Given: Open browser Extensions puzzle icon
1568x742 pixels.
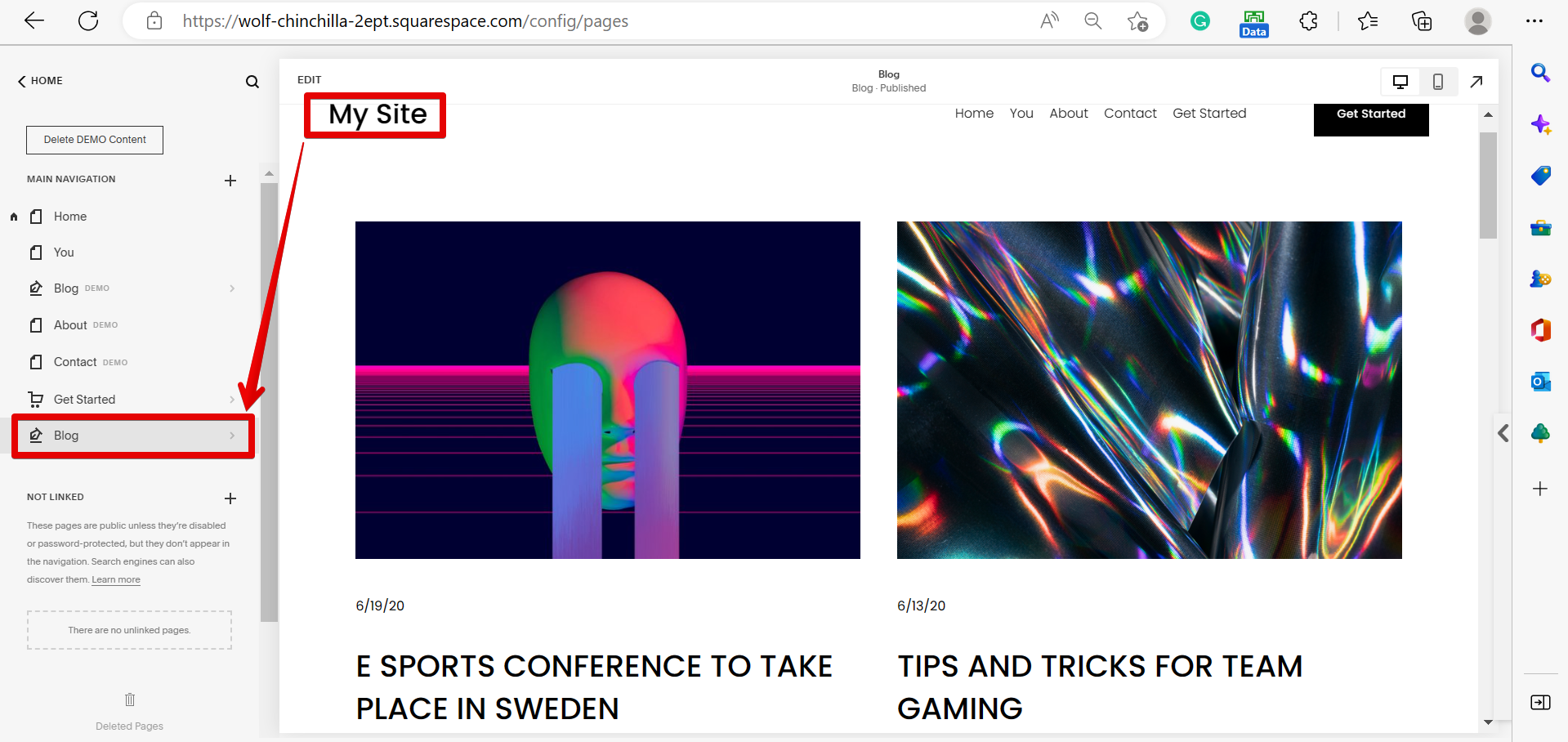Looking at the screenshot, I should [x=1308, y=21].
